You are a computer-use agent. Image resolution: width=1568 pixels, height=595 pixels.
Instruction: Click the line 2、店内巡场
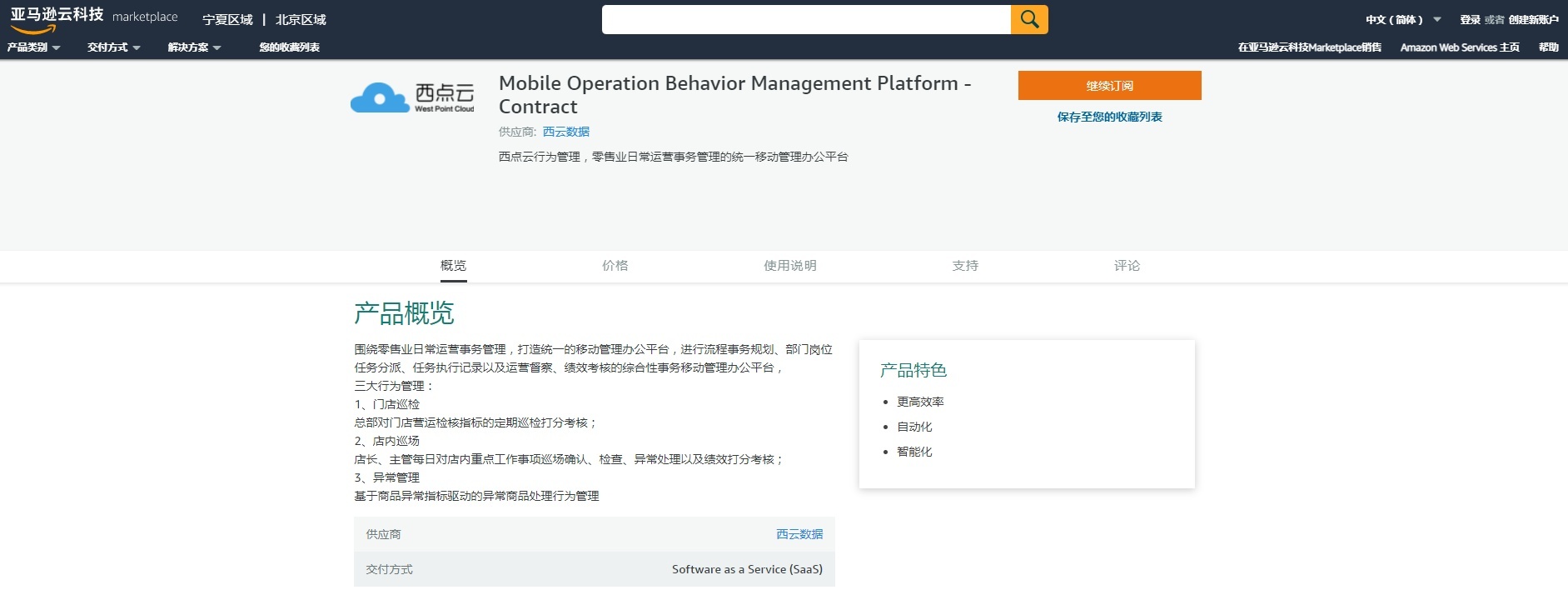click(x=387, y=441)
